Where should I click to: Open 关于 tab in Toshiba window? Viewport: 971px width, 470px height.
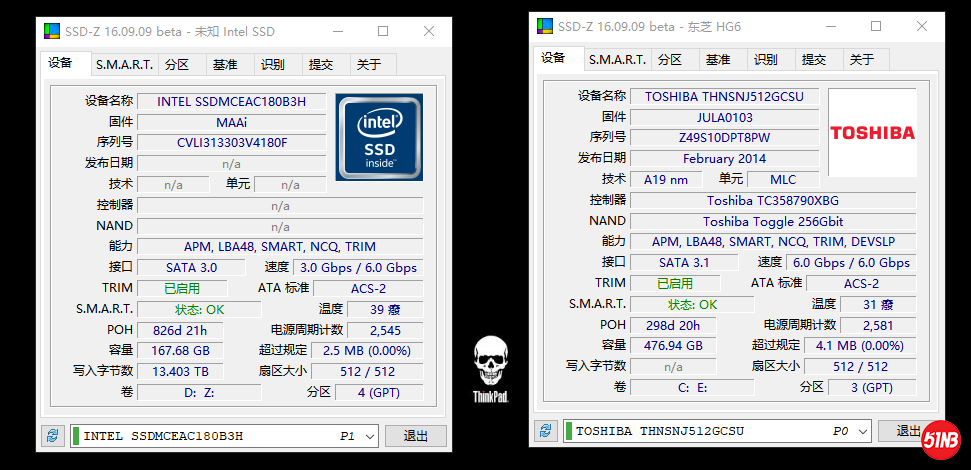pos(861,60)
